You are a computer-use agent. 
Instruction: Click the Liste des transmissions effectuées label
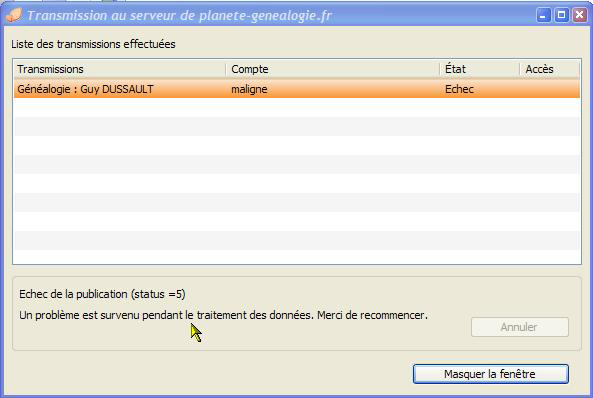pyautogui.click(x=93, y=44)
